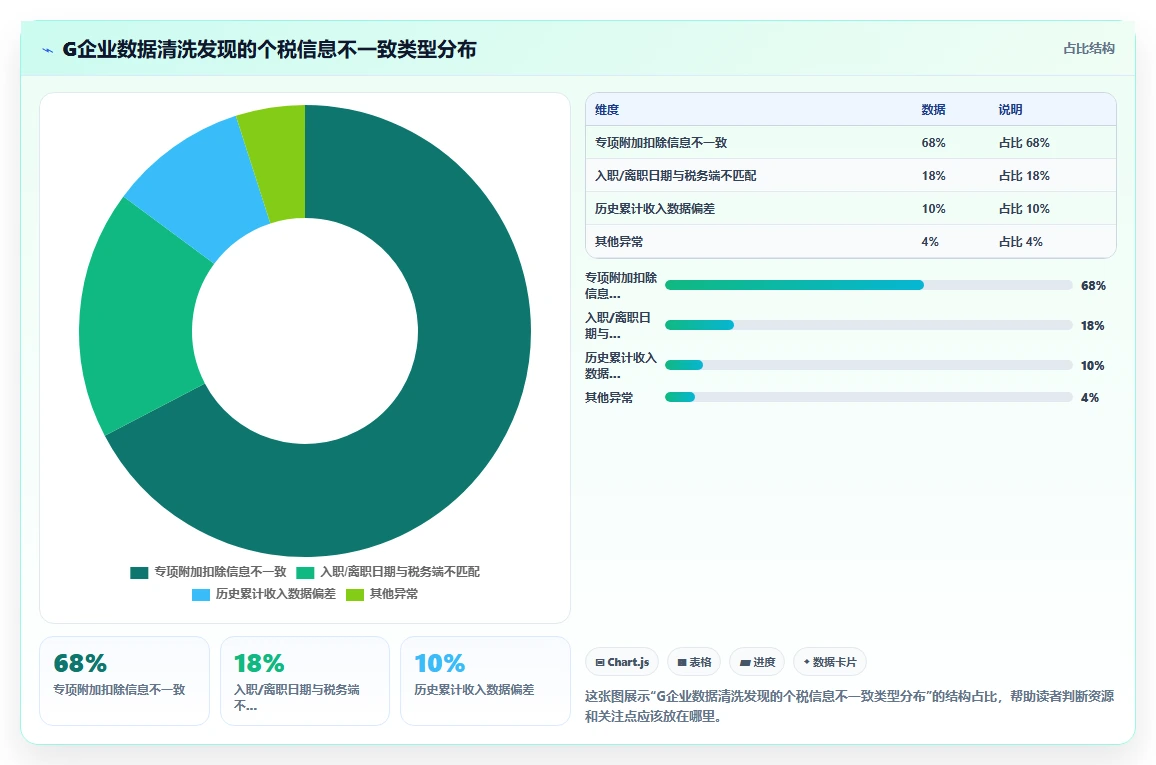Click the 10% progress bar

(x=868, y=365)
